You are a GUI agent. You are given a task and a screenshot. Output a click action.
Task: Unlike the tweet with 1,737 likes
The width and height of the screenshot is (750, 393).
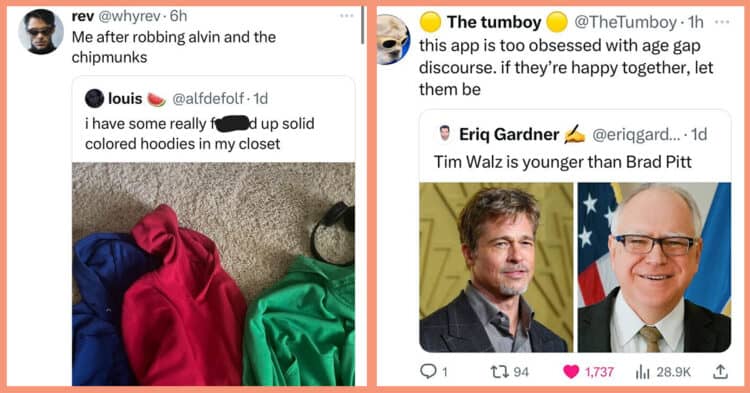(571, 371)
